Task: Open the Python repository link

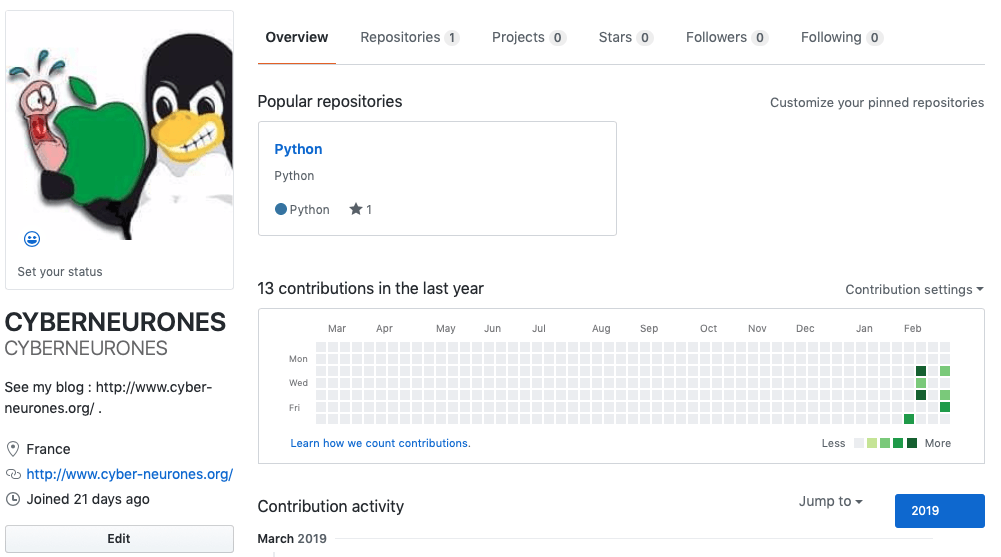Action: 298,149
